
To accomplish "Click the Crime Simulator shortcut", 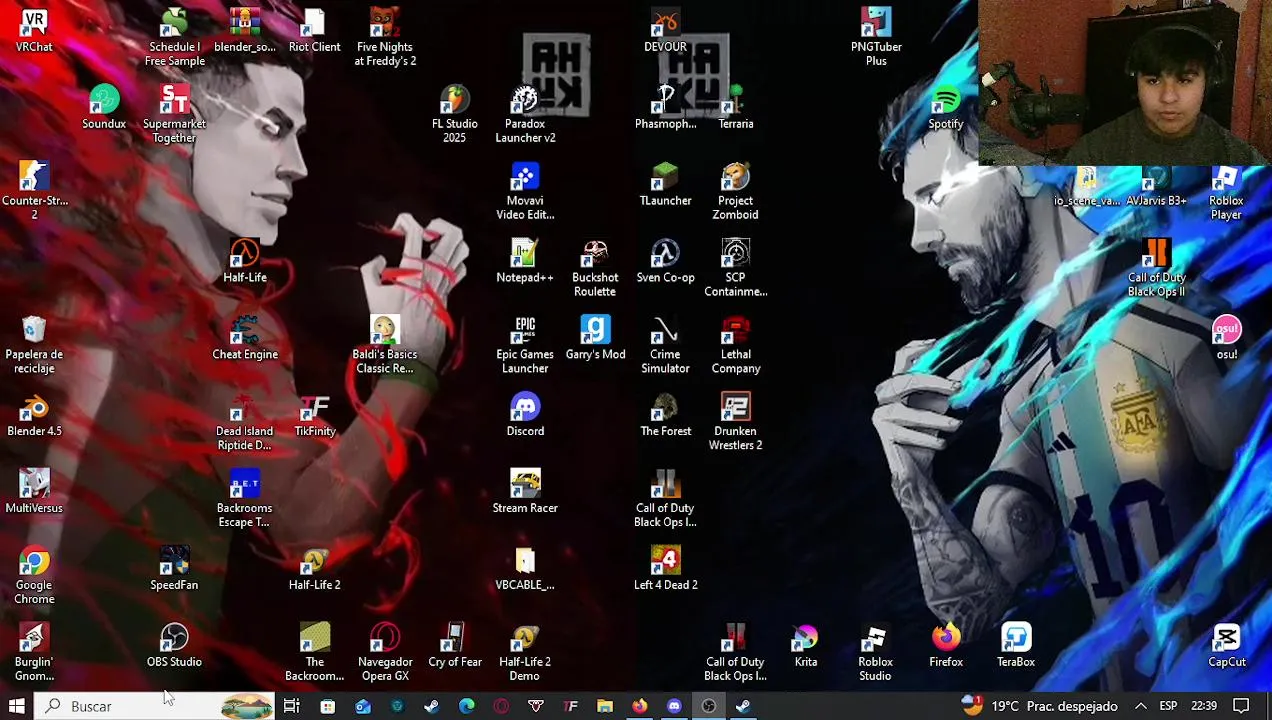I will coord(665,346).
